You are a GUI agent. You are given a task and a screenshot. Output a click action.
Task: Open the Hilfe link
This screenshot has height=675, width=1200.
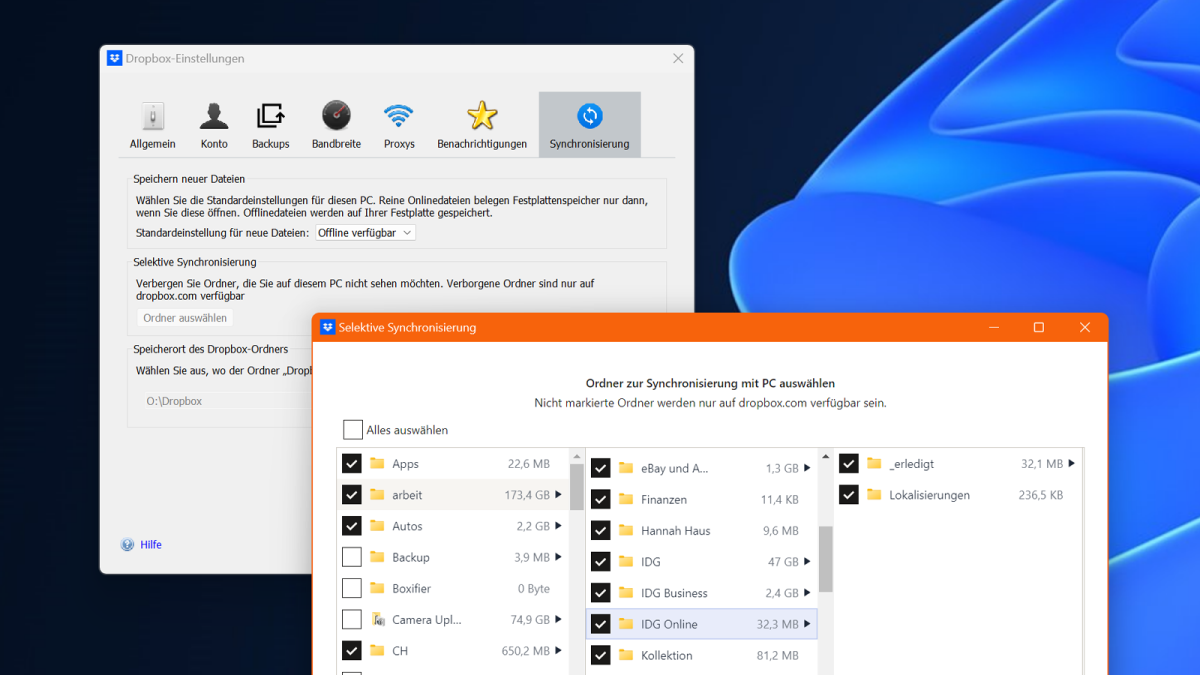(x=151, y=545)
